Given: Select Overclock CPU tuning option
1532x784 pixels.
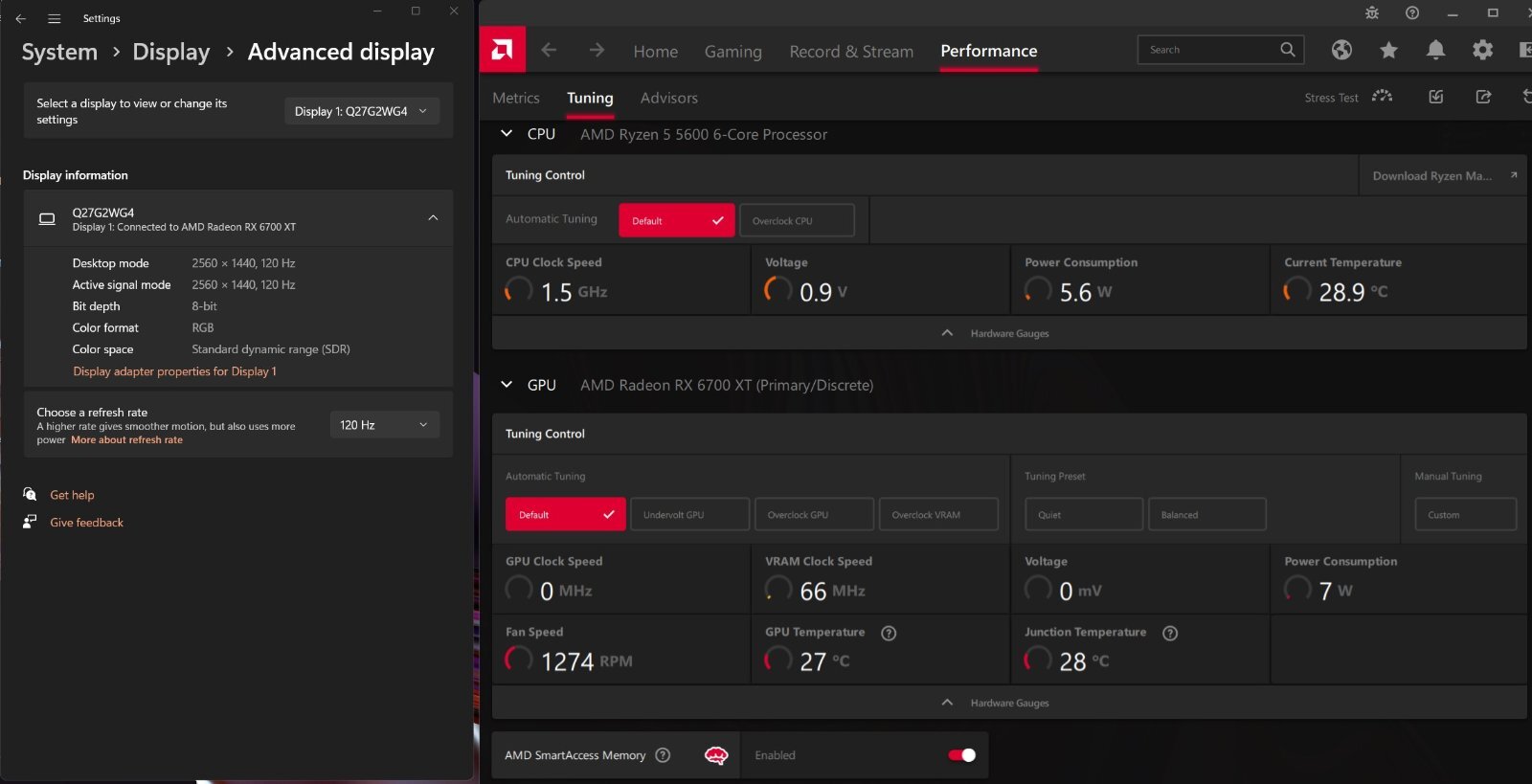Looking at the screenshot, I should 797,220.
